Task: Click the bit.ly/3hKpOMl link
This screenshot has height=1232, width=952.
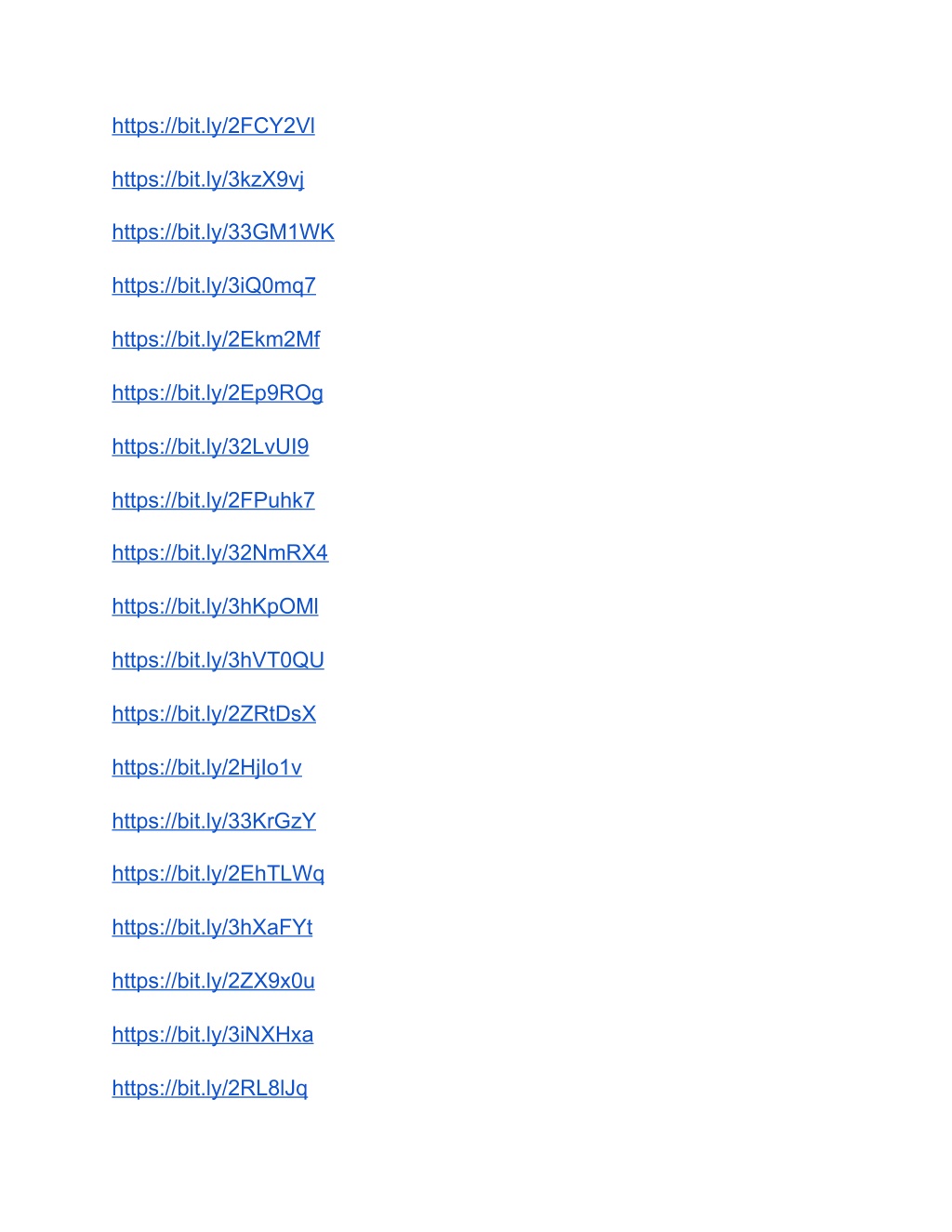Action: point(216,607)
